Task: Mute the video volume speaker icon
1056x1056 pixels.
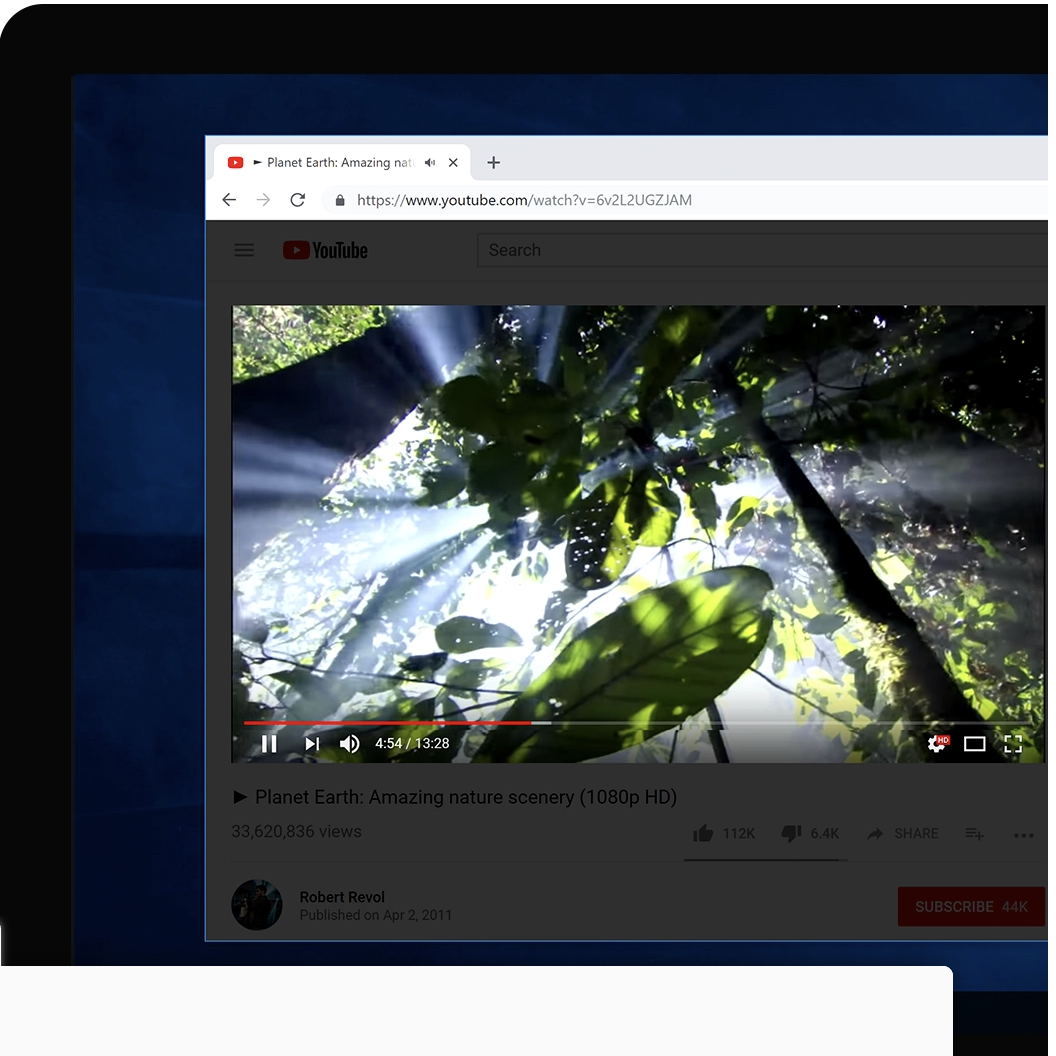Action: coord(350,744)
